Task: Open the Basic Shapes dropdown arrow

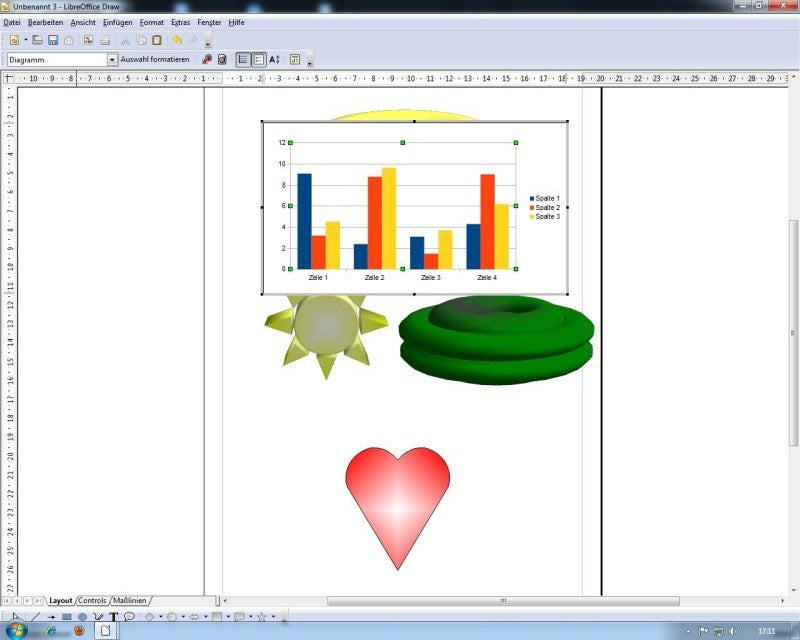Action: click(160, 617)
